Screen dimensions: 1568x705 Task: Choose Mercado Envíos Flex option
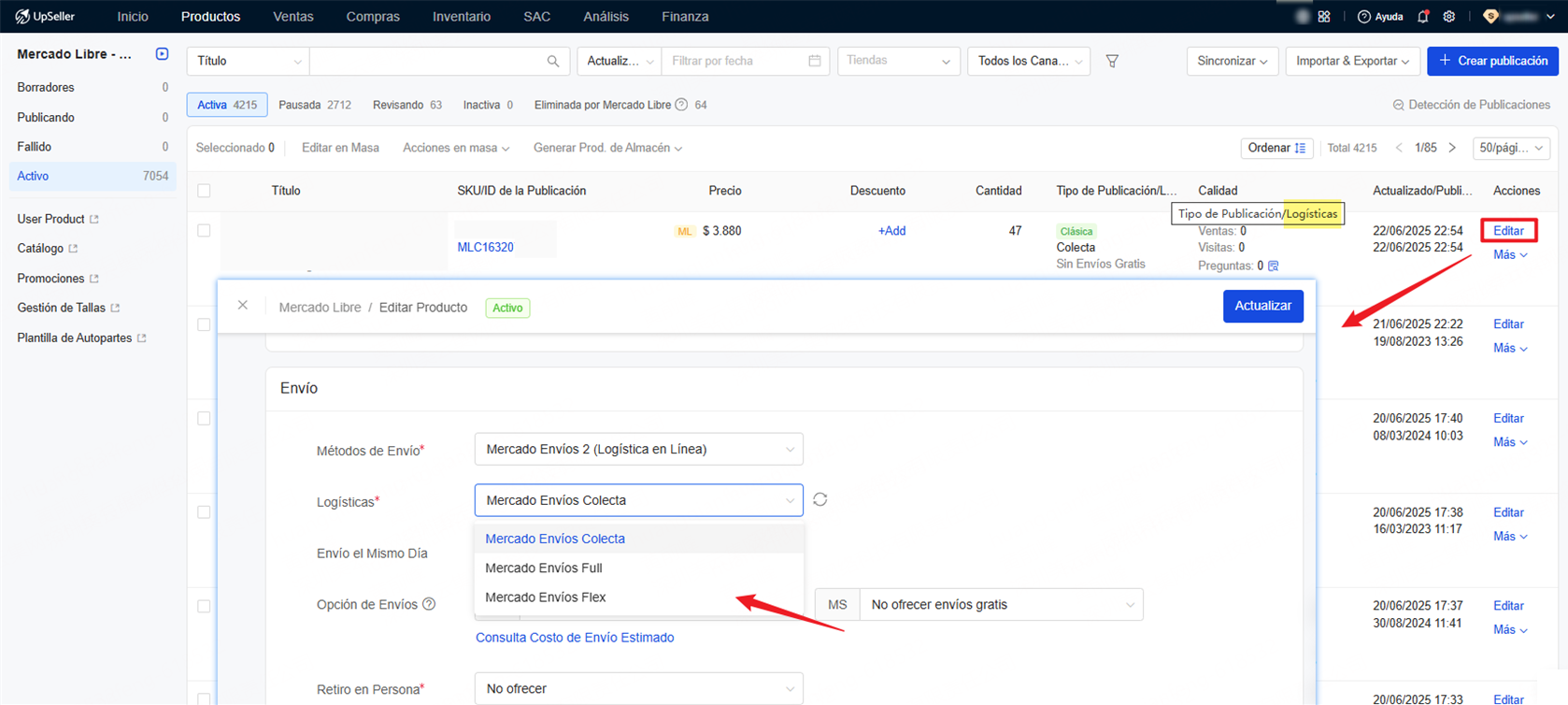[639, 597]
